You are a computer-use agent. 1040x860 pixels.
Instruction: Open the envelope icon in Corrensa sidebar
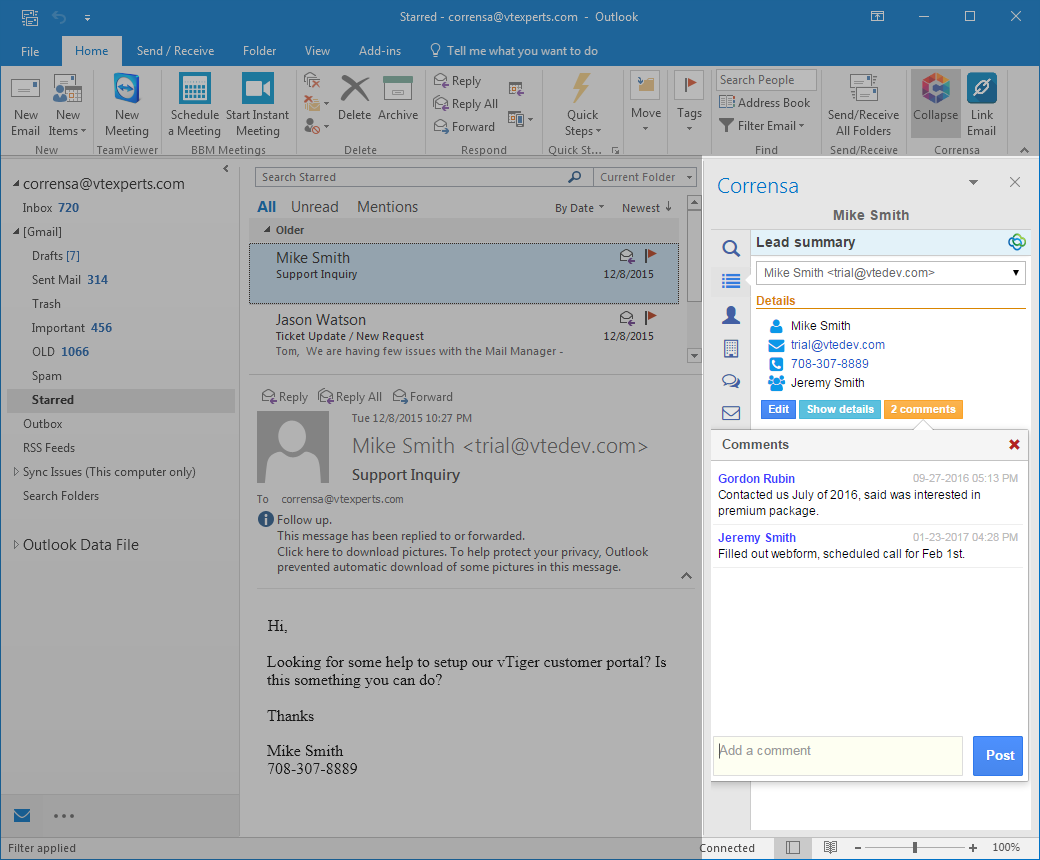point(731,413)
